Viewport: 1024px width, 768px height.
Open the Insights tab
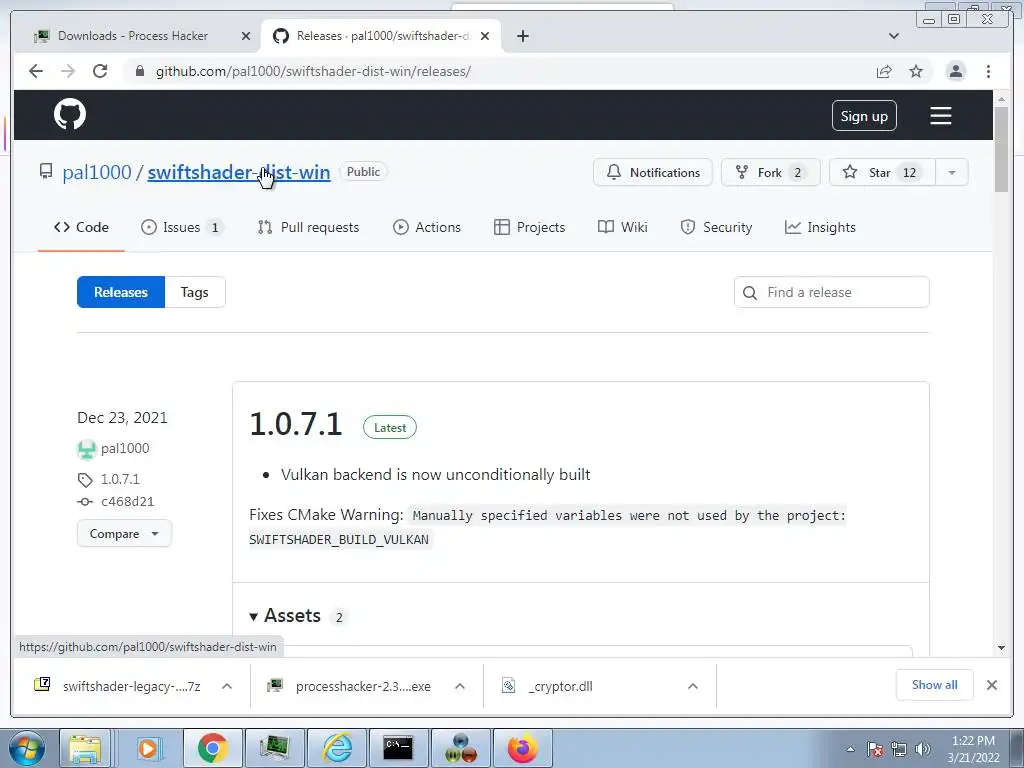pos(820,227)
